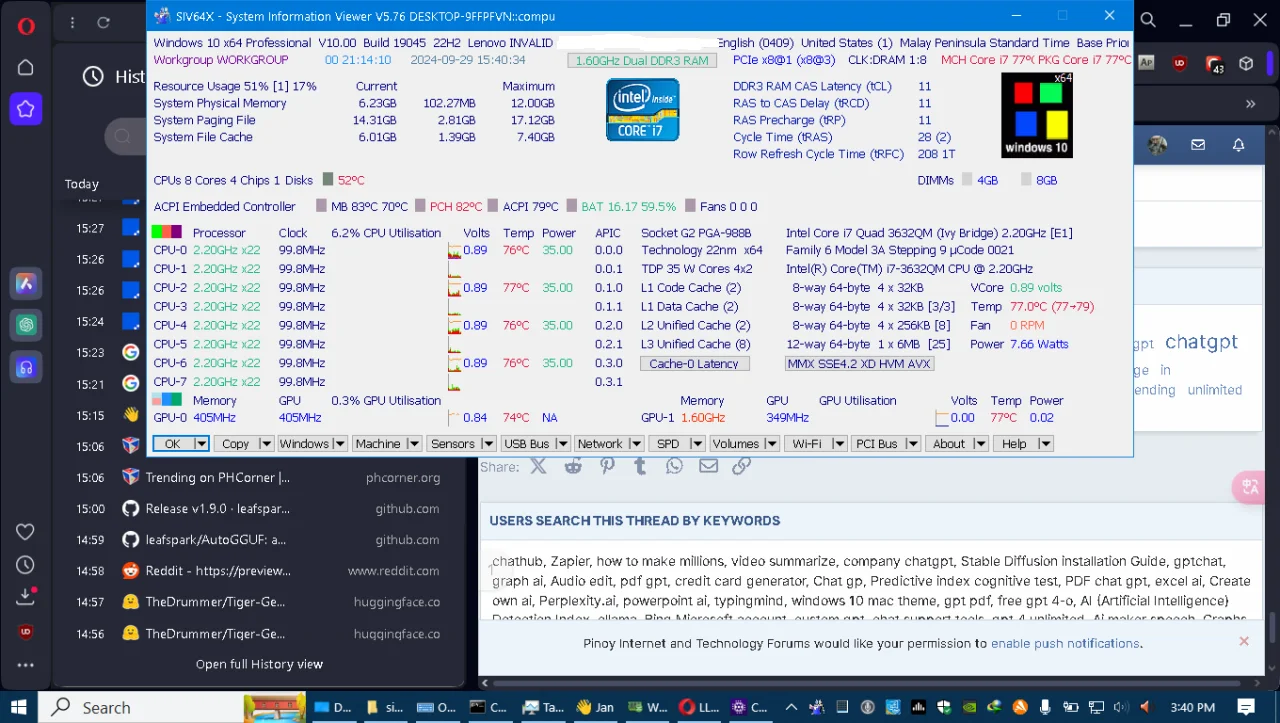Click the Windows Start button
Viewport: 1280px width, 723px height.
click(20, 707)
